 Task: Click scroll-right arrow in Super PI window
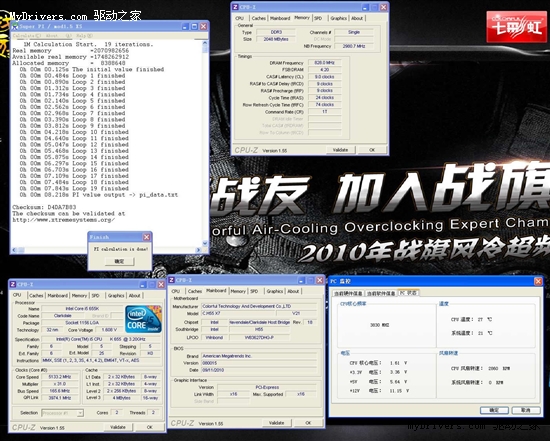coord(199,250)
